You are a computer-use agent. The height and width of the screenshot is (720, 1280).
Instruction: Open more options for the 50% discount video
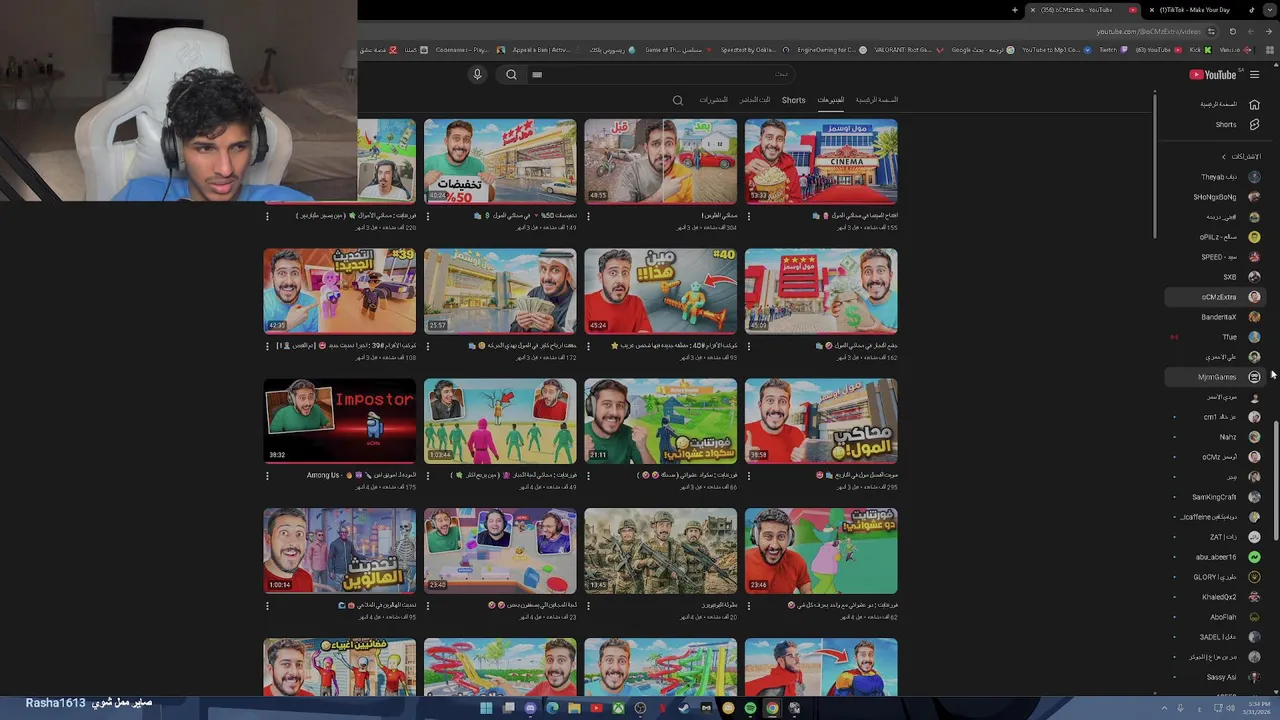point(428,216)
